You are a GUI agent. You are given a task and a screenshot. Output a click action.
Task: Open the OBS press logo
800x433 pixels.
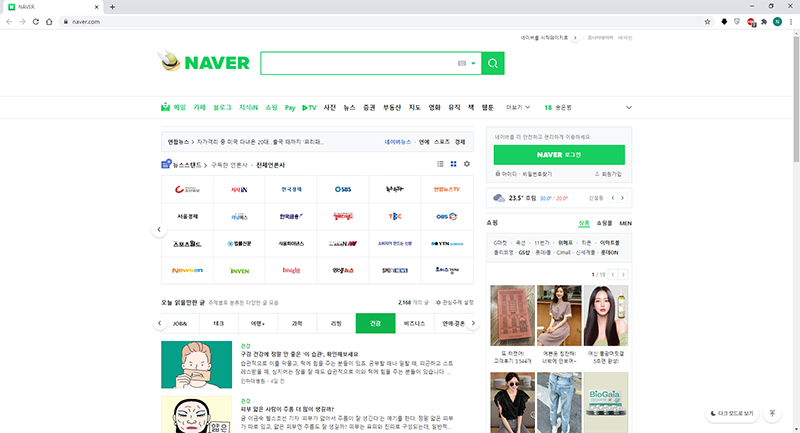(x=446, y=216)
